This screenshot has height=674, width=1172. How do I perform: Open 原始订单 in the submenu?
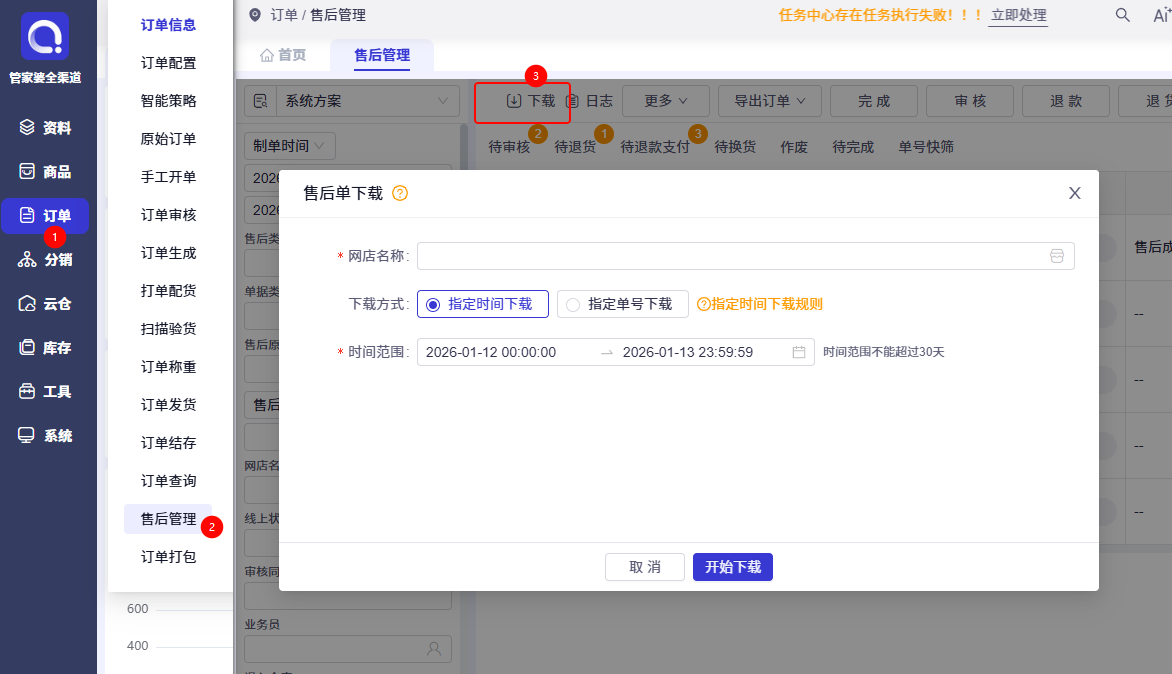click(168, 139)
